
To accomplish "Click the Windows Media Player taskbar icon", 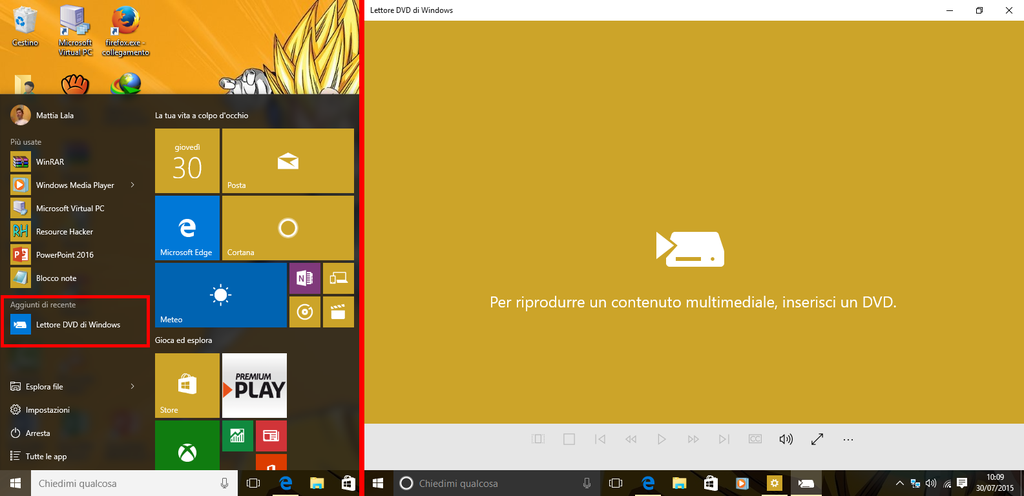I will (742, 484).
